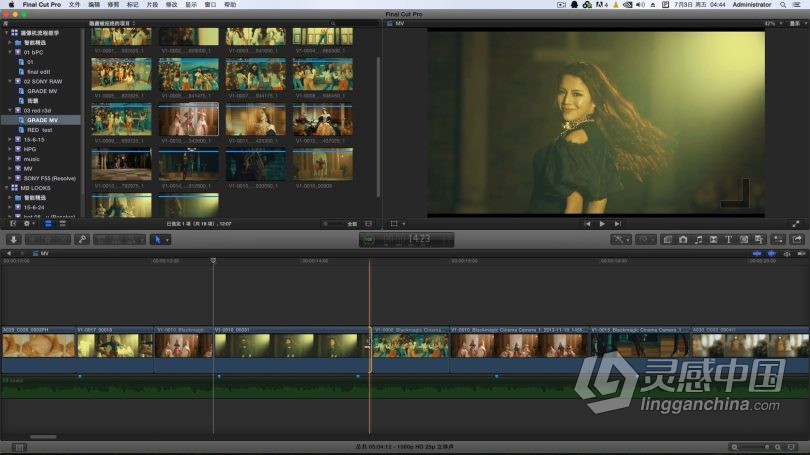
Task: Select GRADE MV under 03 red r3d
Action: point(42,120)
